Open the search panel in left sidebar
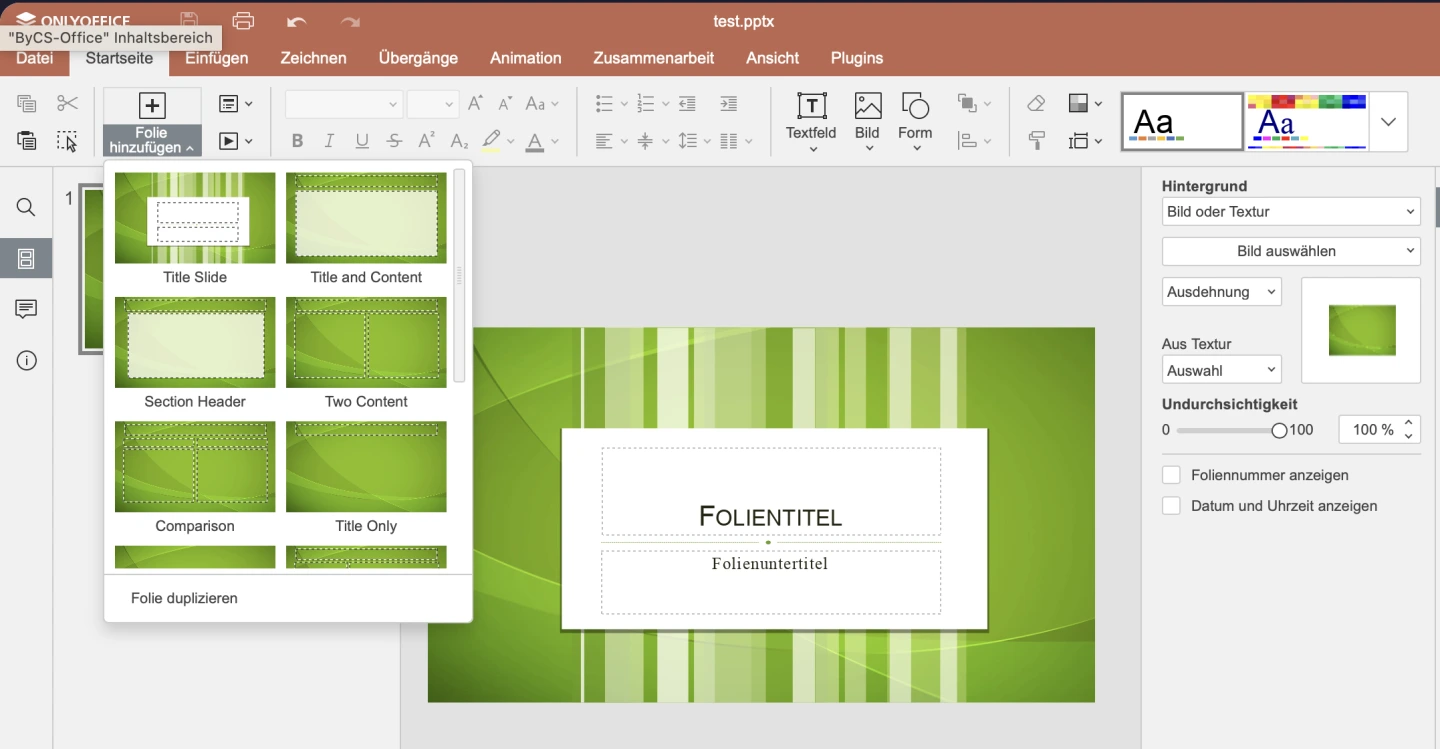 click(26, 208)
